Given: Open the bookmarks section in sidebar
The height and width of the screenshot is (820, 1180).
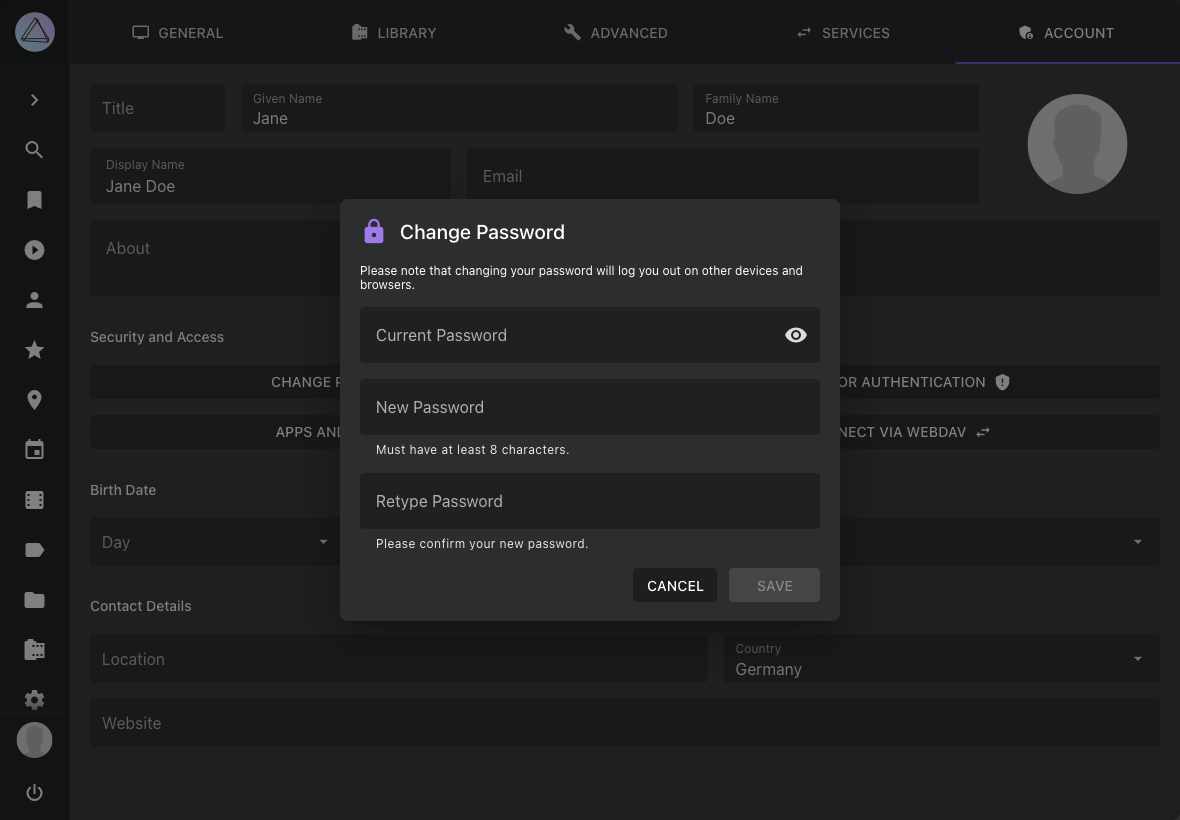Looking at the screenshot, I should pyautogui.click(x=34, y=200).
